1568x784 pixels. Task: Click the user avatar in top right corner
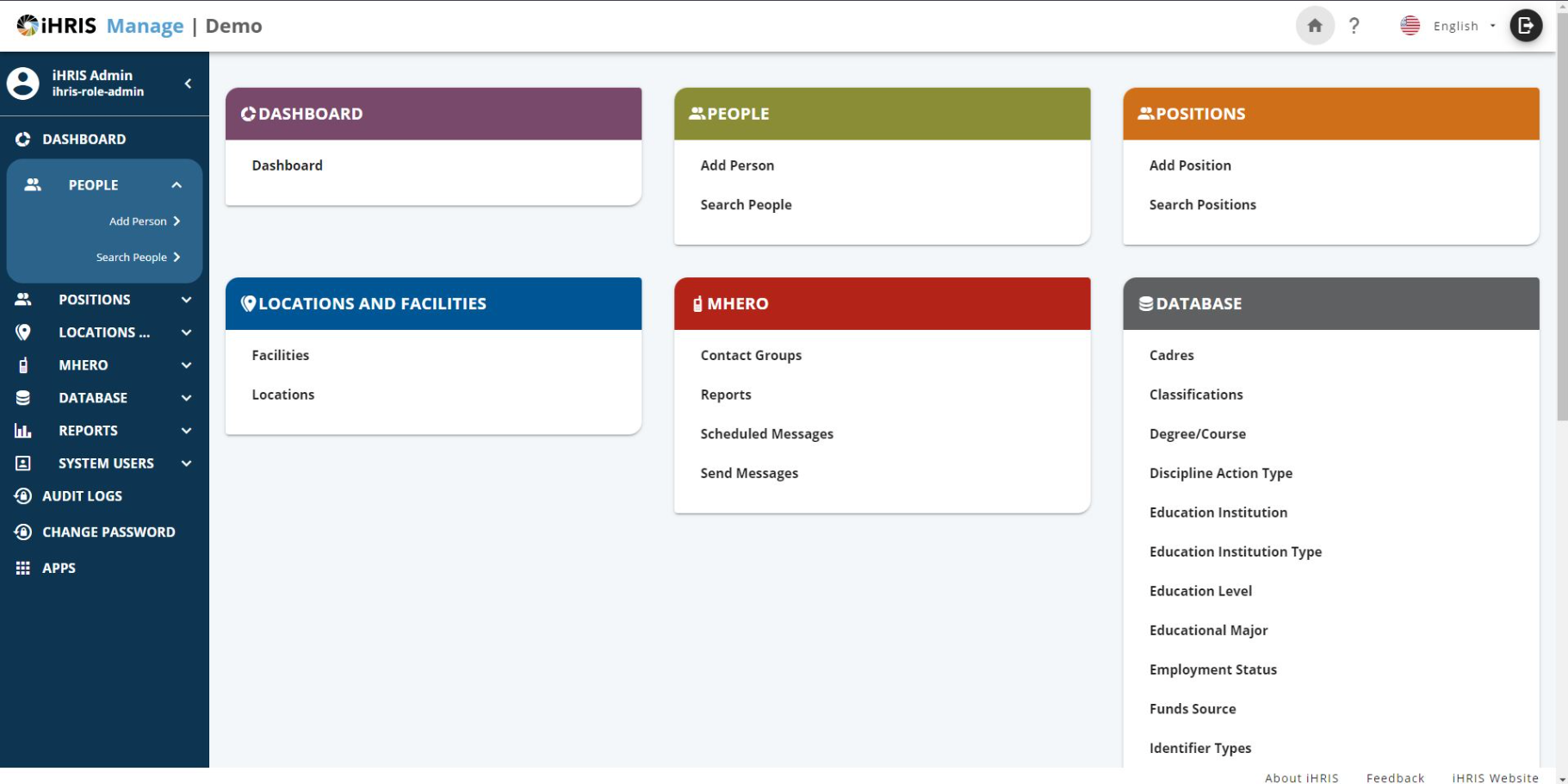(x=1524, y=25)
